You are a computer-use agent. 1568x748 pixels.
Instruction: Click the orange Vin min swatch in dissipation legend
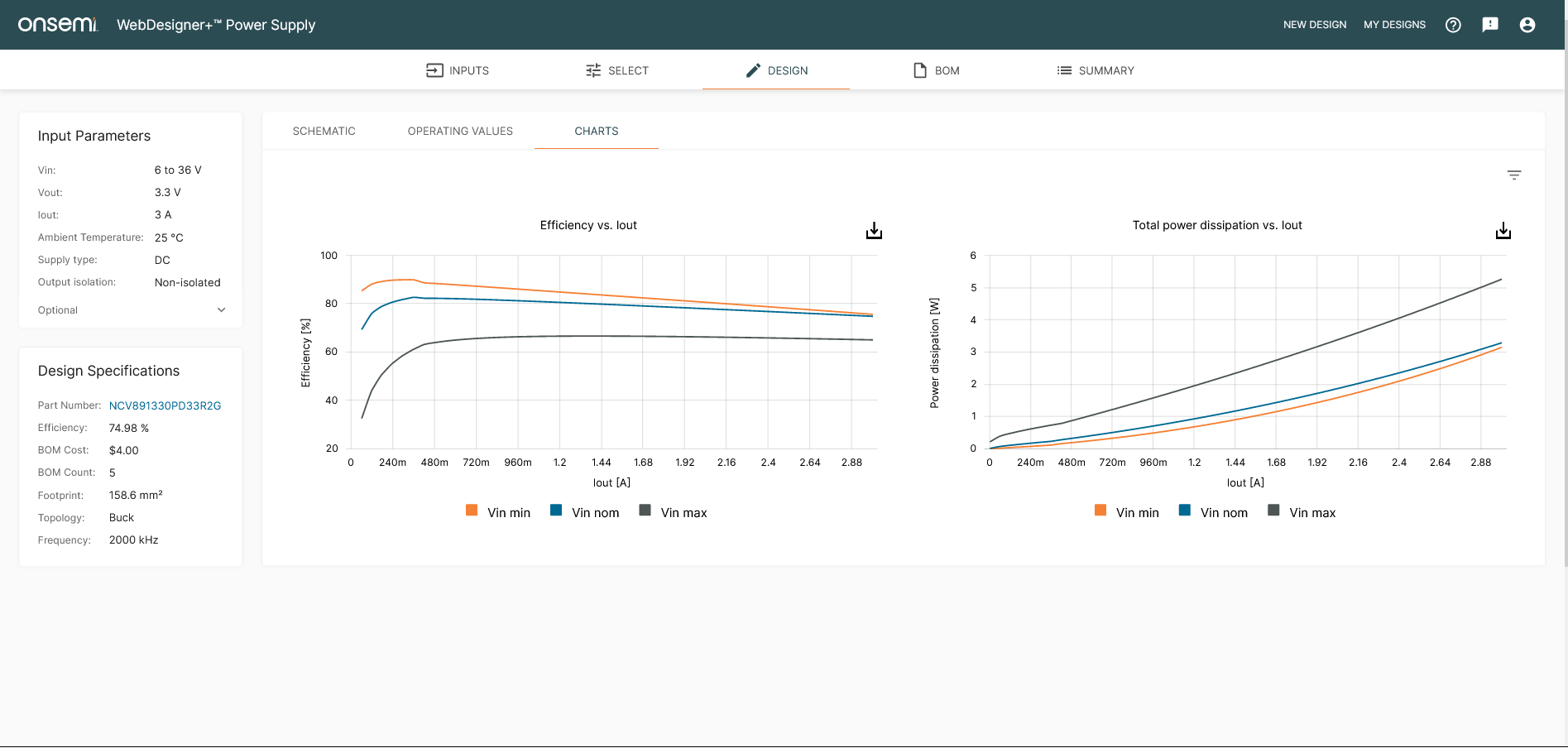click(1100, 511)
